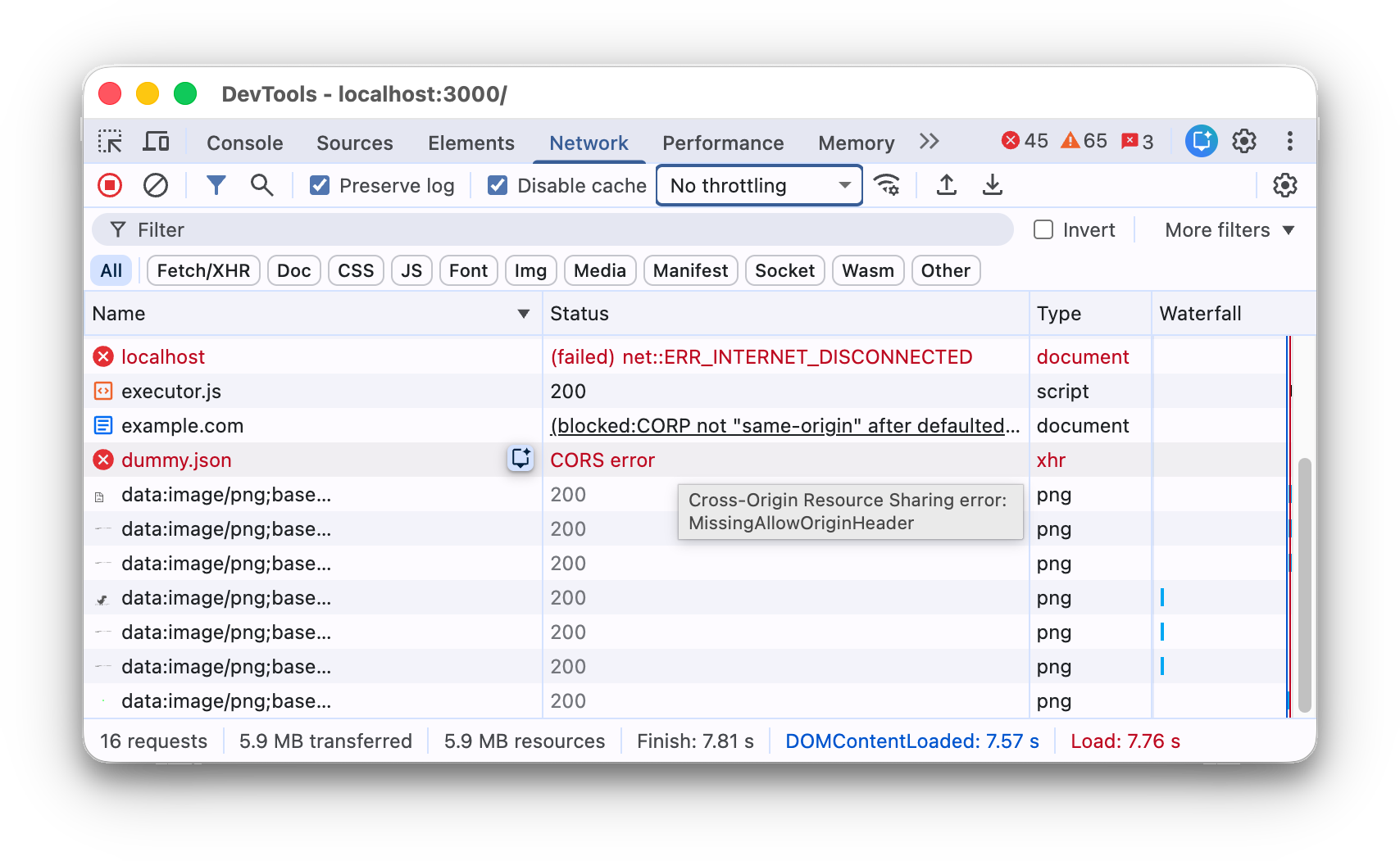
Task: Switch to the Console tab
Action: (x=244, y=143)
